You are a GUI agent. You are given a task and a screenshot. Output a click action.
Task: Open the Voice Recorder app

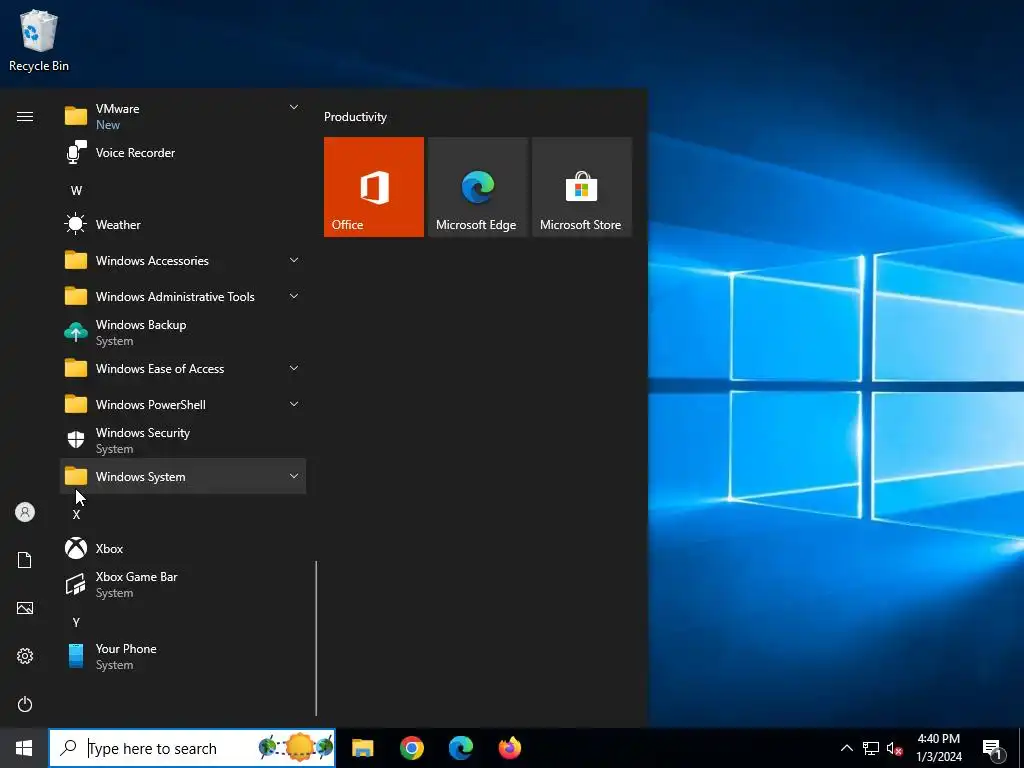183,153
